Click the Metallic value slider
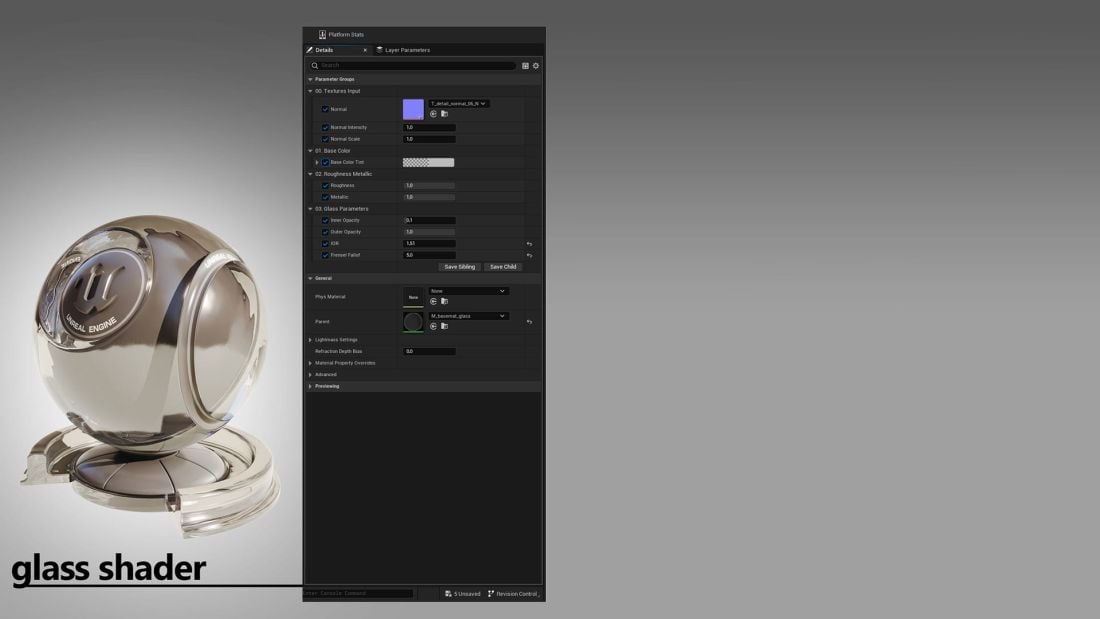The width and height of the screenshot is (1100, 619). point(429,197)
